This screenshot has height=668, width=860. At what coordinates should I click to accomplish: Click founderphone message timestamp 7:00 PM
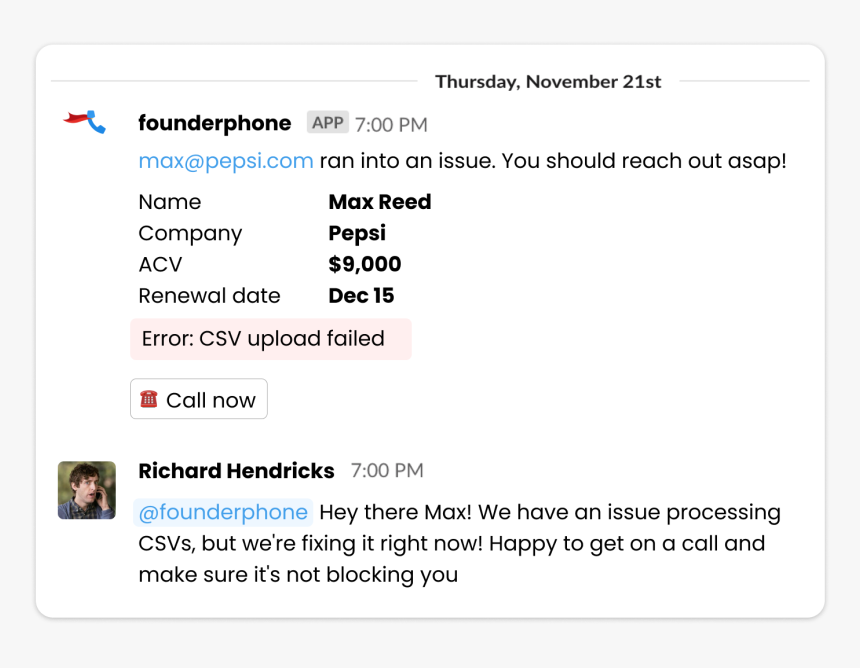click(391, 124)
